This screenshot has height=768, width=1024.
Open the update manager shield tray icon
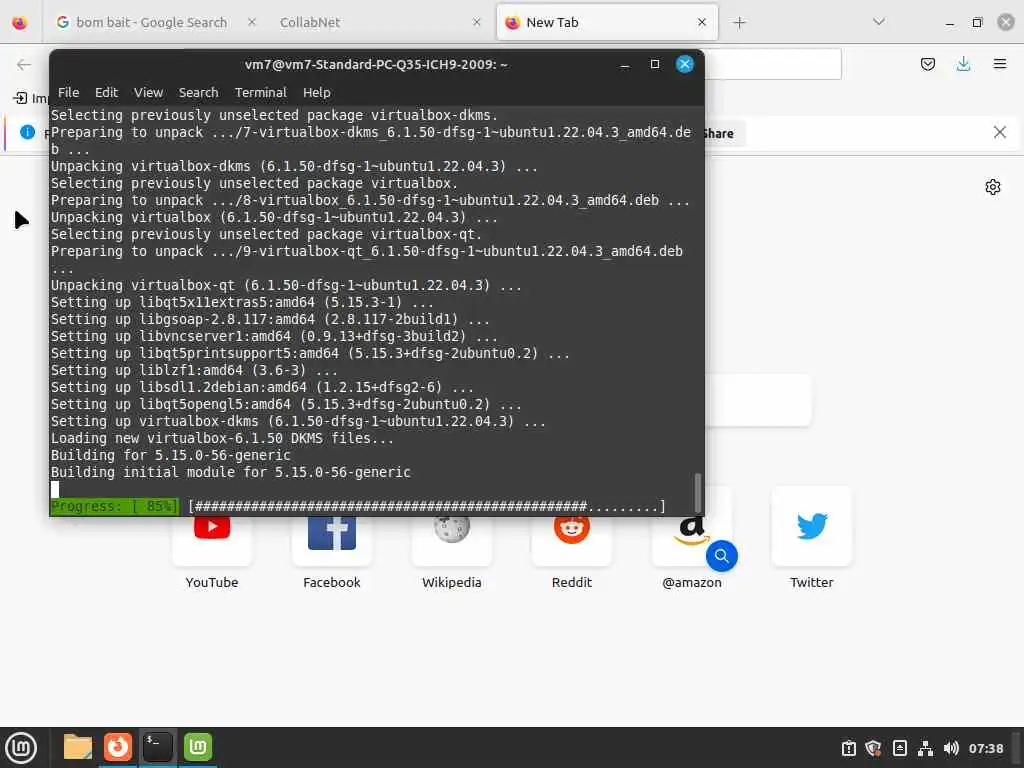point(873,748)
